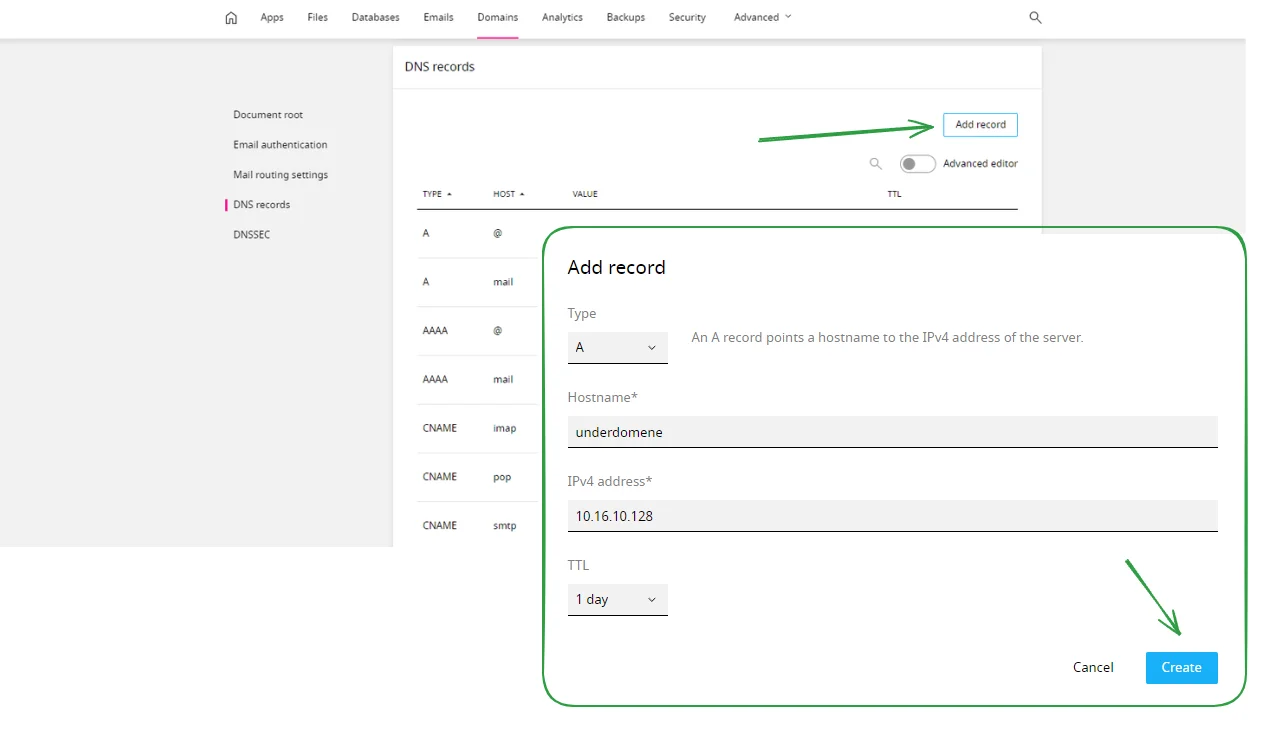Viewport: 1280px width, 741px height.
Task: Sort records by HOST column arrow
Action: 522,194
